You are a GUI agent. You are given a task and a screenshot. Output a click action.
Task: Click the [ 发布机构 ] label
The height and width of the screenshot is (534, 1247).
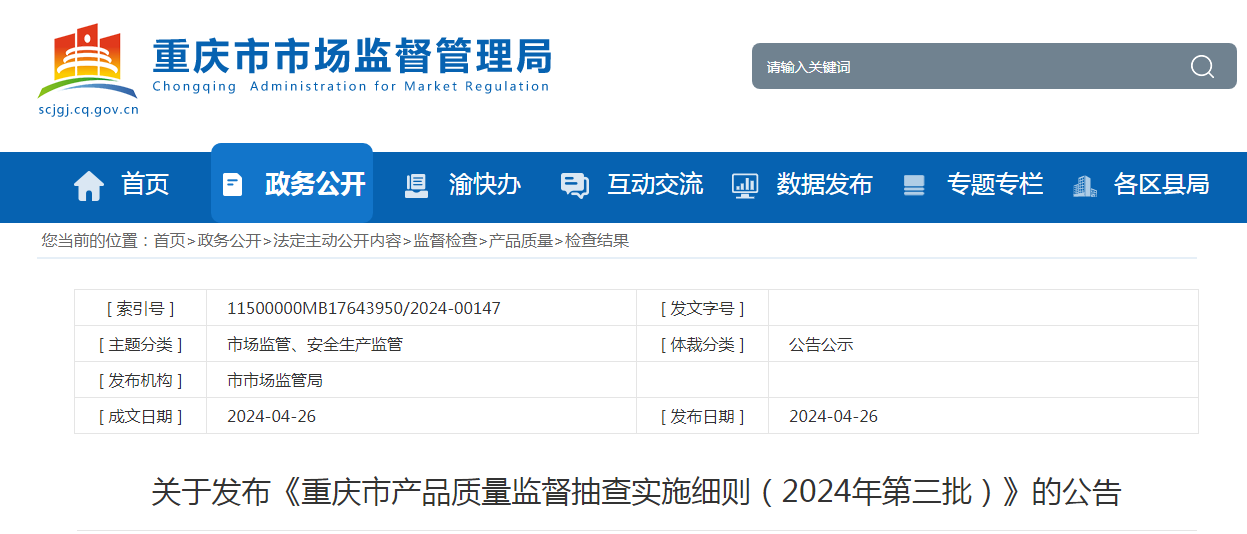[141, 381]
